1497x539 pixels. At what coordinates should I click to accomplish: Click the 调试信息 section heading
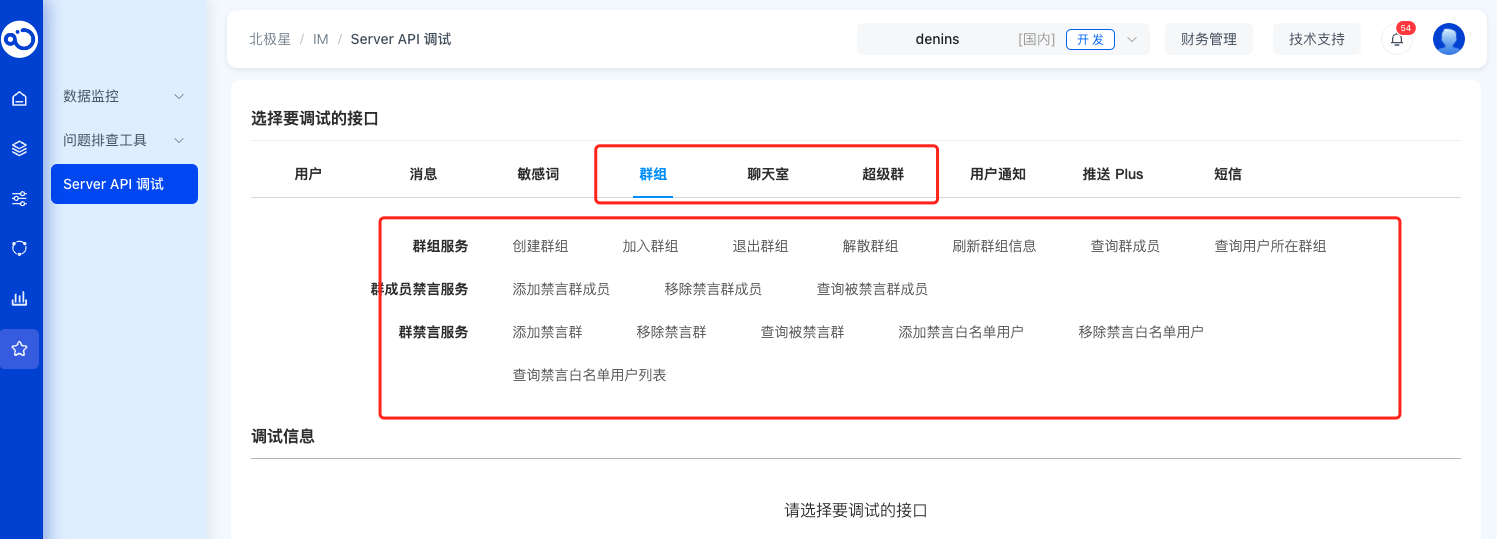coord(283,436)
